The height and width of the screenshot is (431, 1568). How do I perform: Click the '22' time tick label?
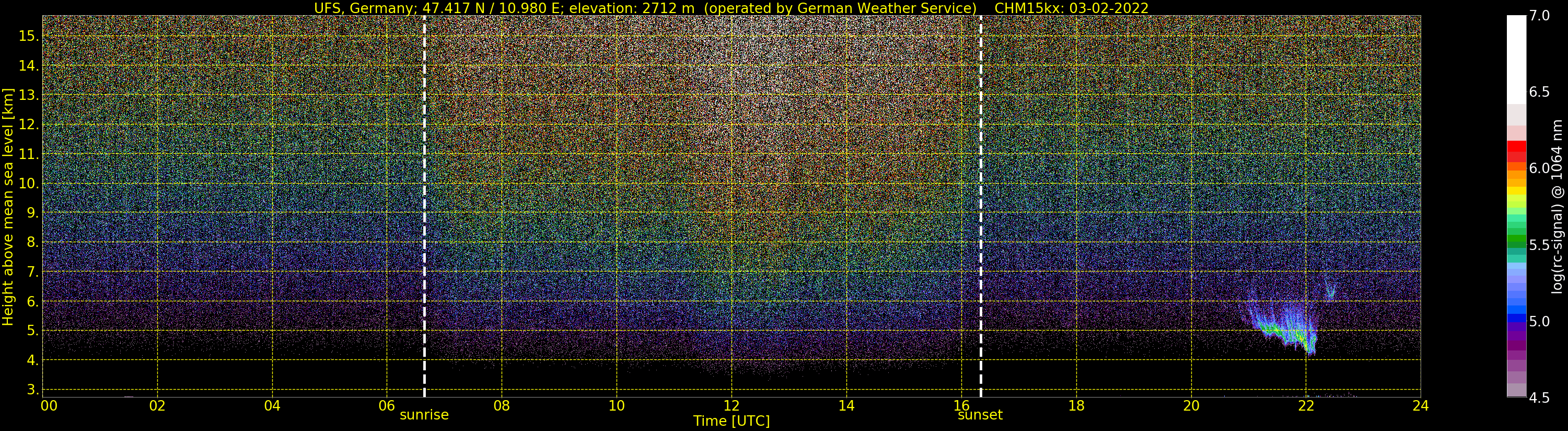pos(1306,406)
